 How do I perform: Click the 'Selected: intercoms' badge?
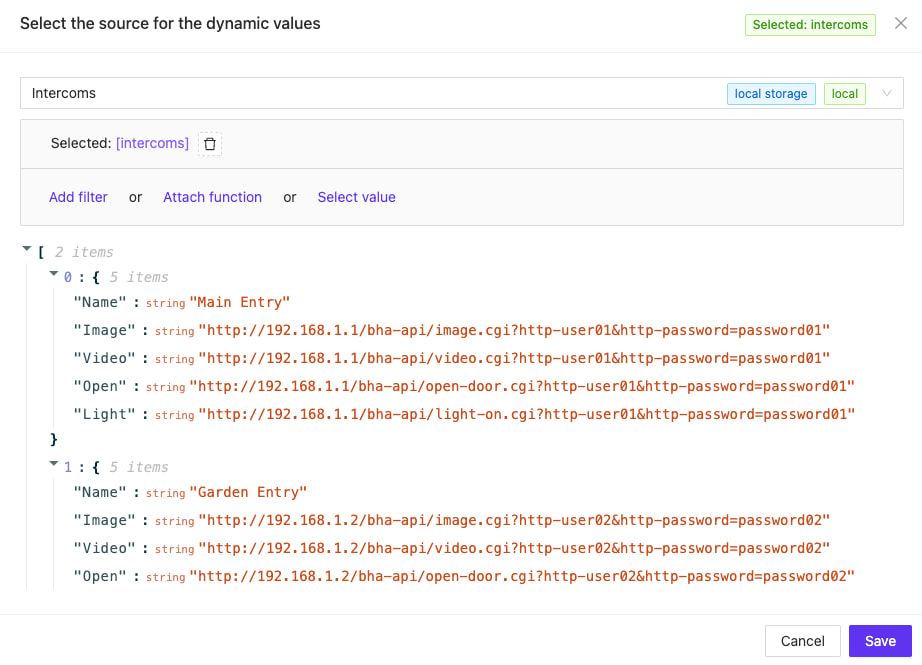pyautogui.click(x=810, y=24)
